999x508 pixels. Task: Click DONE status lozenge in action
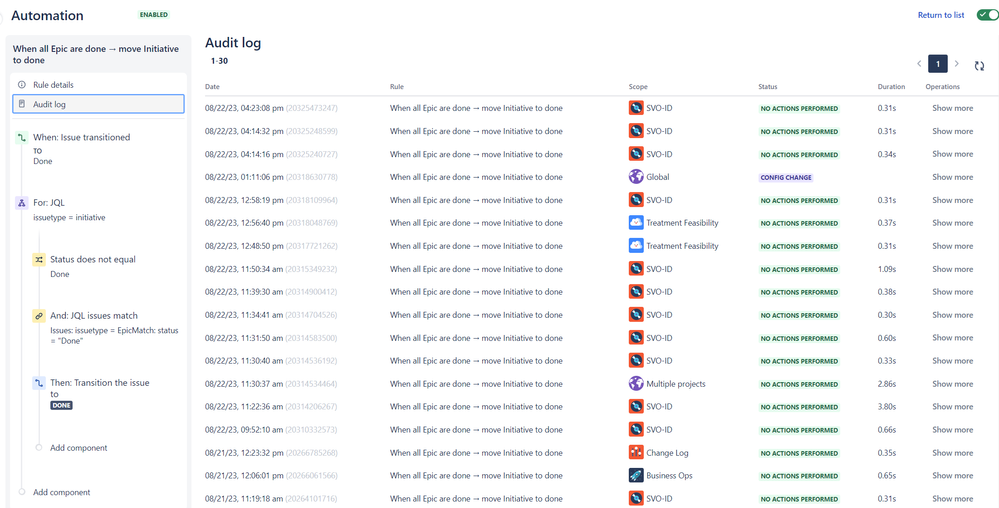[62, 405]
